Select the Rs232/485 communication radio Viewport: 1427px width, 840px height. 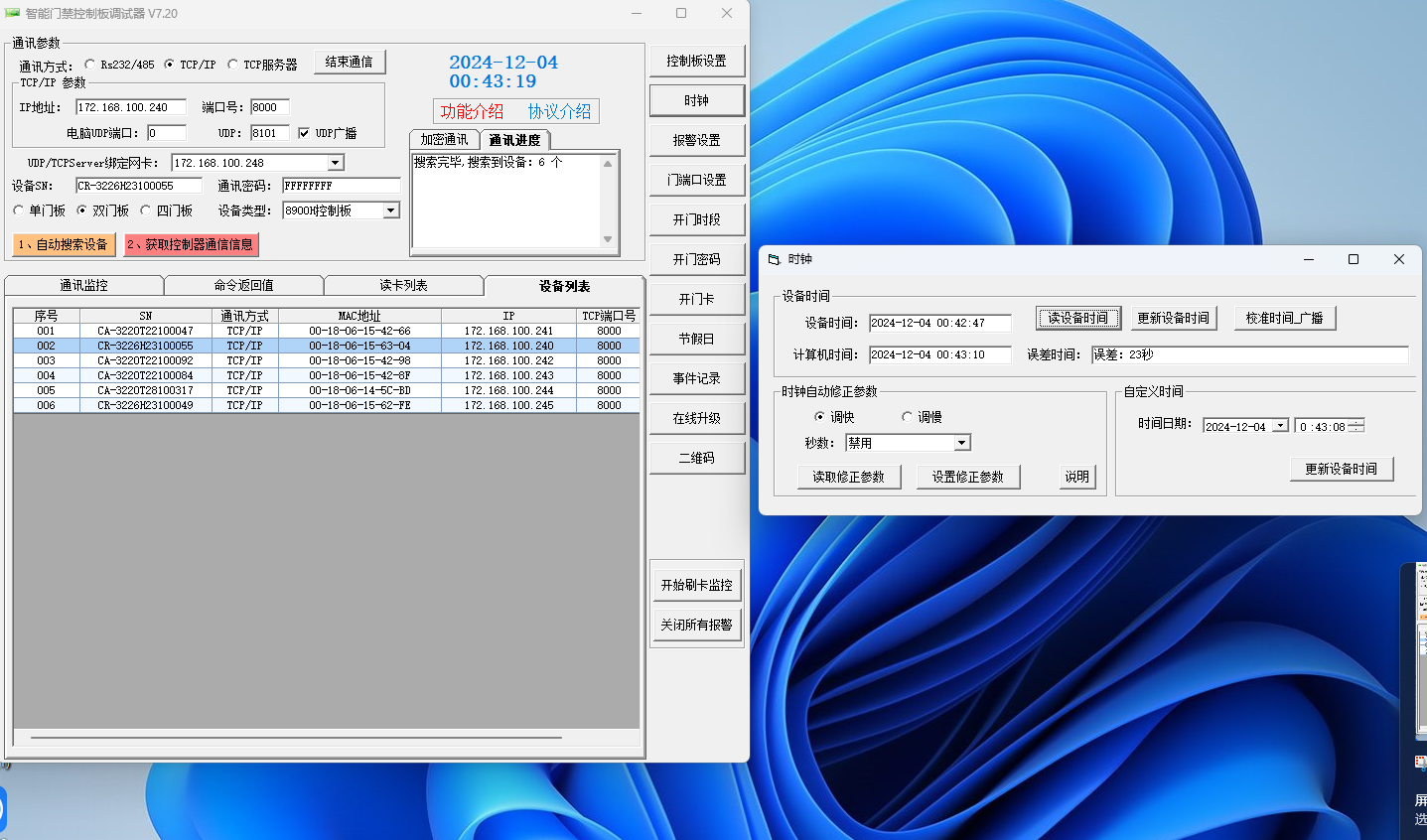pos(90,65)
